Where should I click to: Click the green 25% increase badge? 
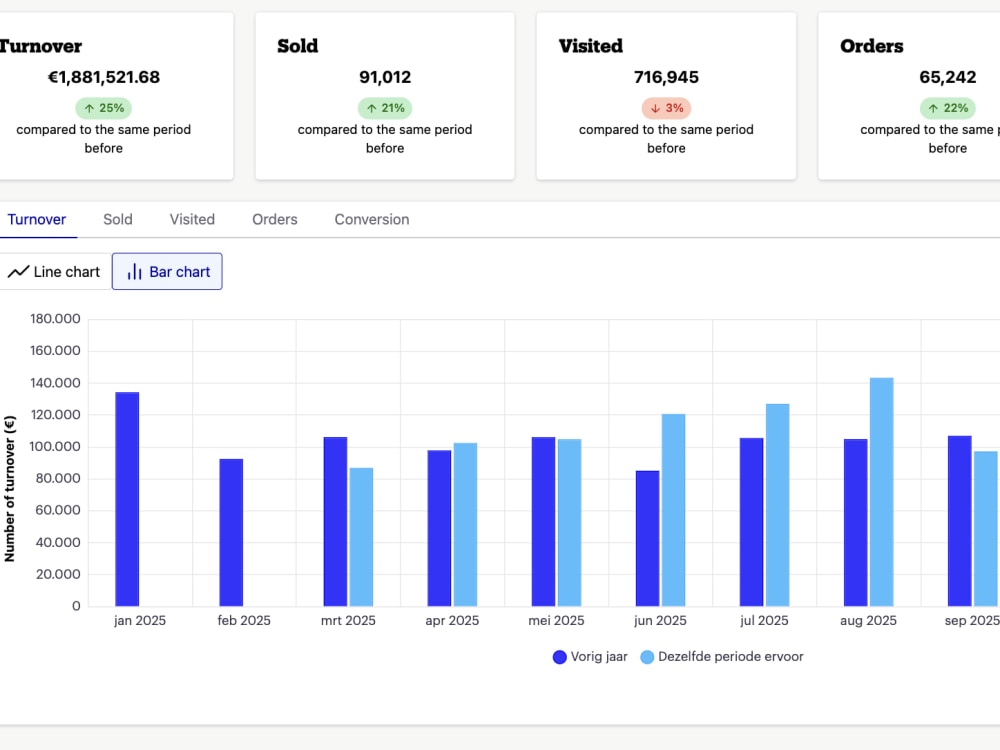pos(104,108)
